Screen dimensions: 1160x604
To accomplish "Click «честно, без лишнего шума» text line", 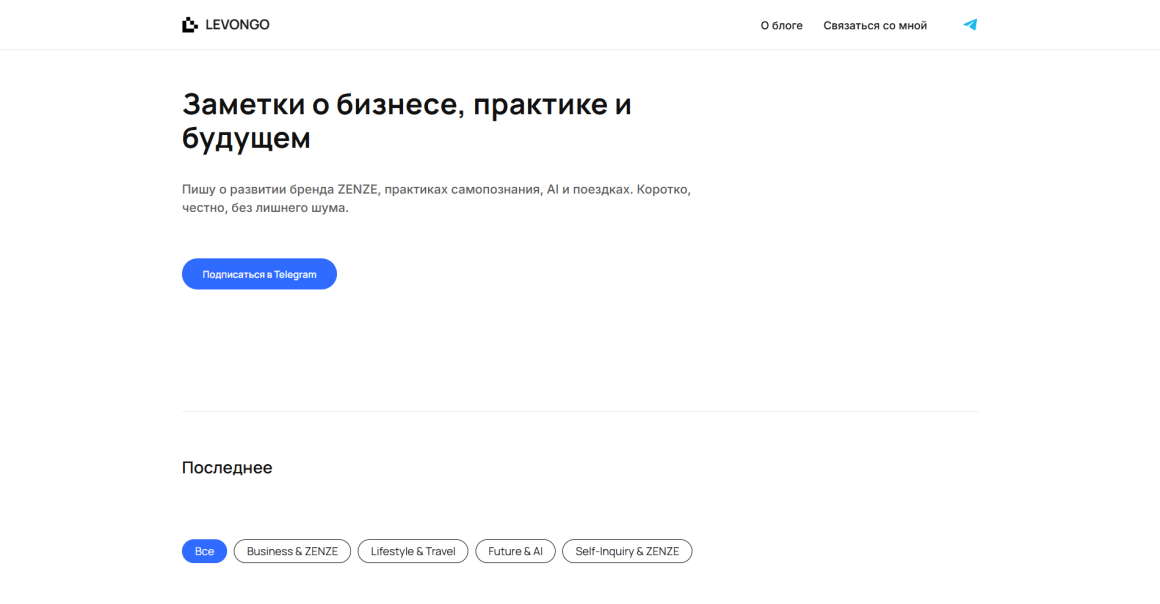I will 265,208.
